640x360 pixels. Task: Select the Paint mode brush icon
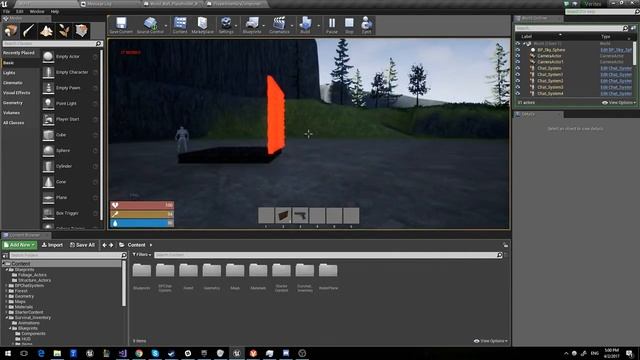coord(29,31)
